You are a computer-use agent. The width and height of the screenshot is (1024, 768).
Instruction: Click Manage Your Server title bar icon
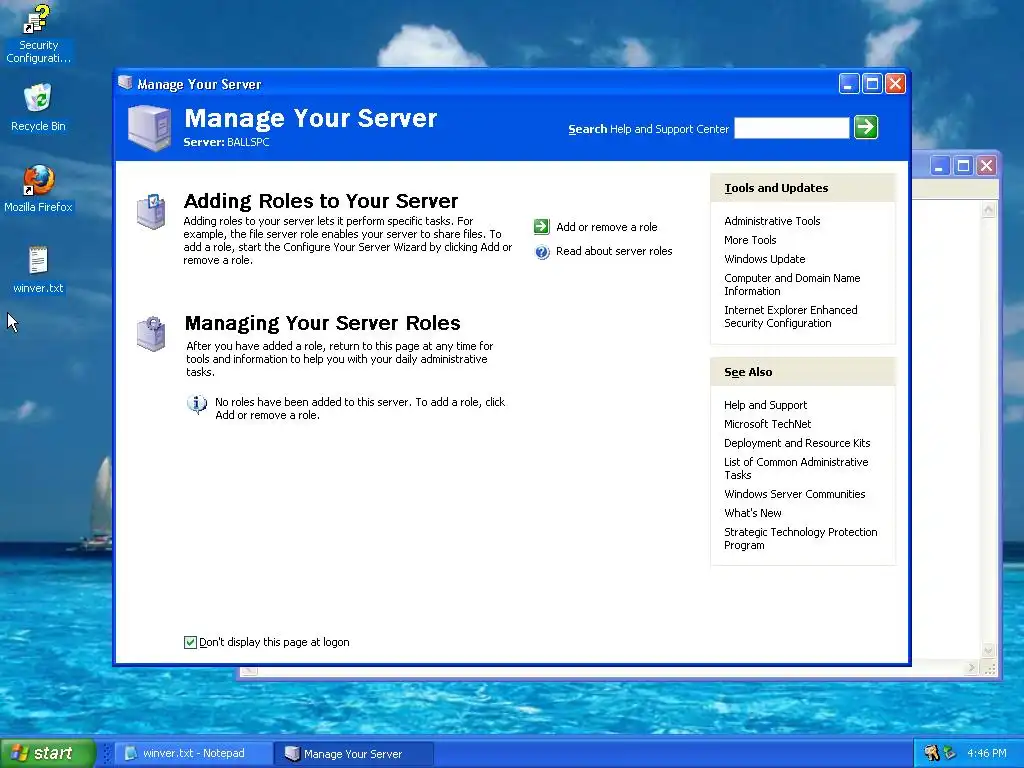coord(125,83)
